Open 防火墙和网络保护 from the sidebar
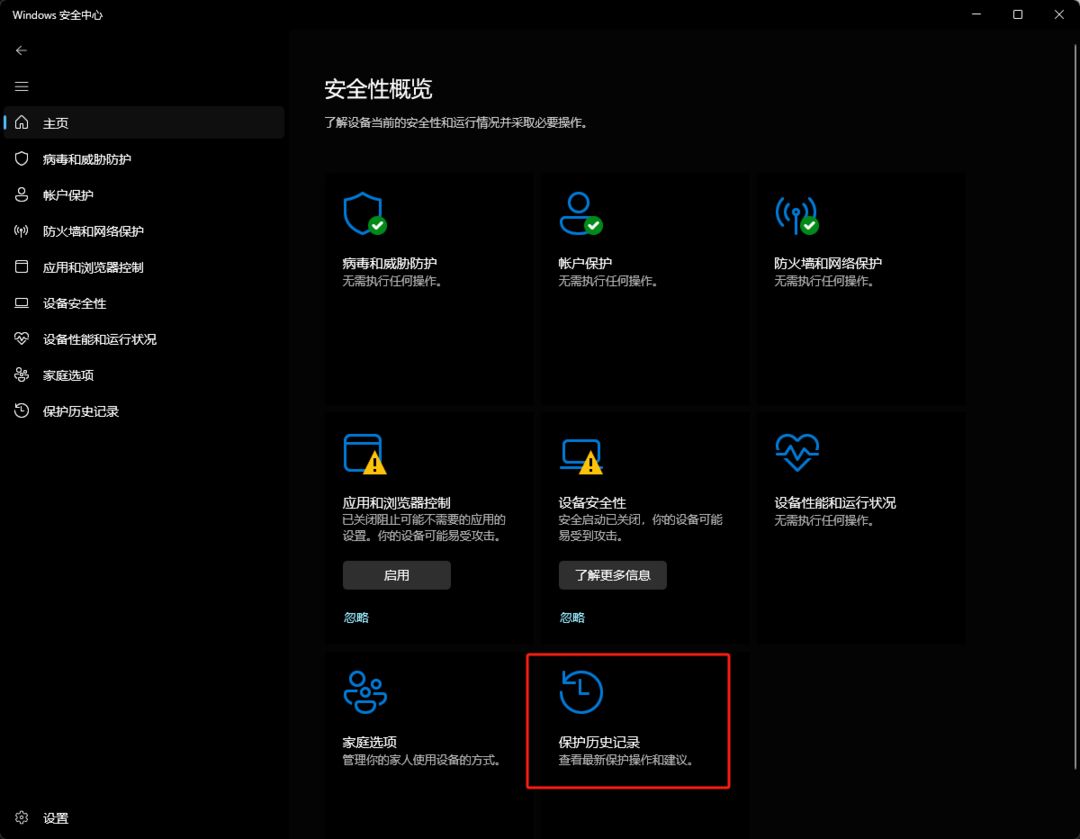1080x839 pixels. click(x=144, y=231)
